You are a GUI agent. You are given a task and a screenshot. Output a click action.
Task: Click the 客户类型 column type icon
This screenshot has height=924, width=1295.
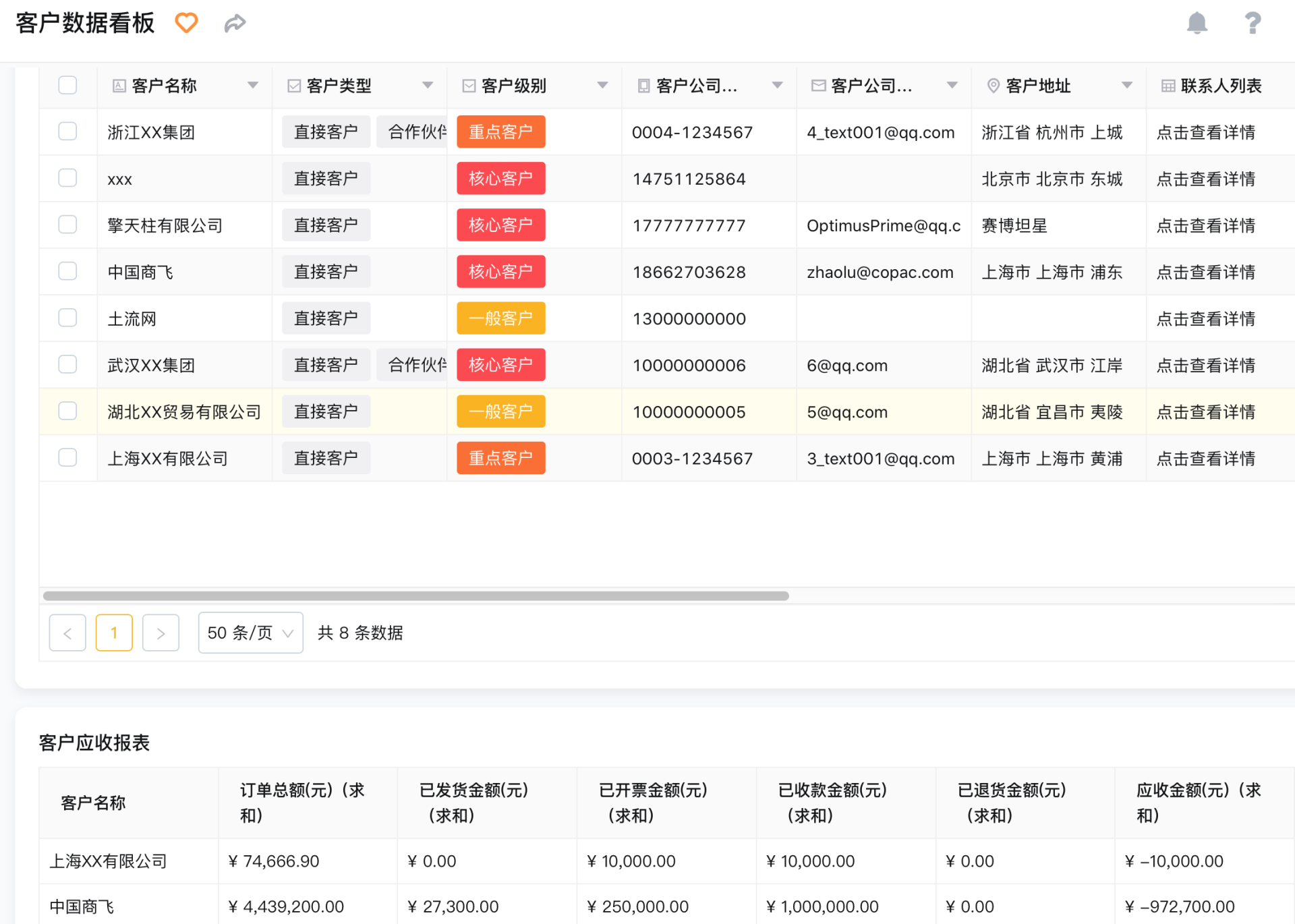tap(294, 86)
